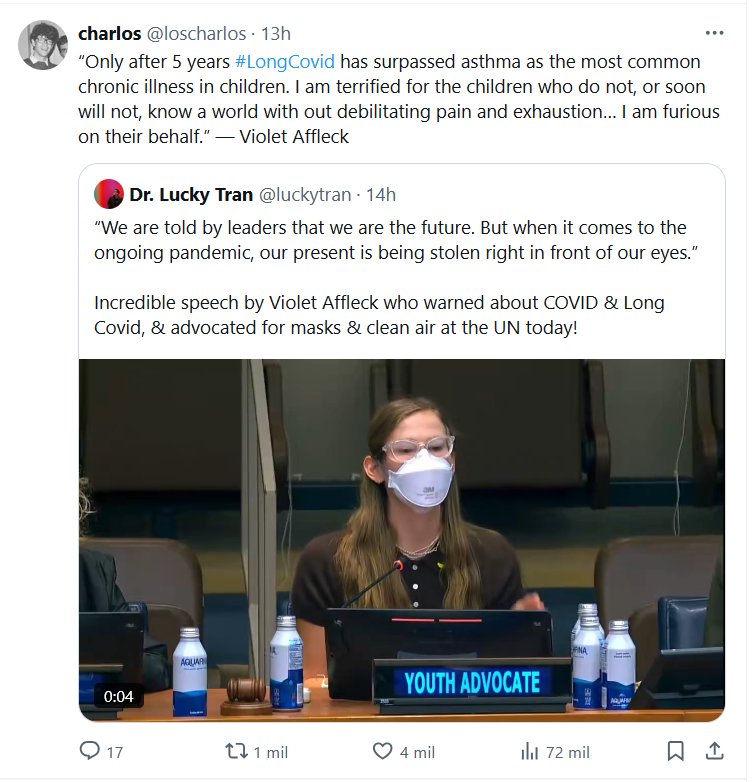Screen dimensions: 754x782
Task: Open the three-dot more options menu
Action: point(714,32)
